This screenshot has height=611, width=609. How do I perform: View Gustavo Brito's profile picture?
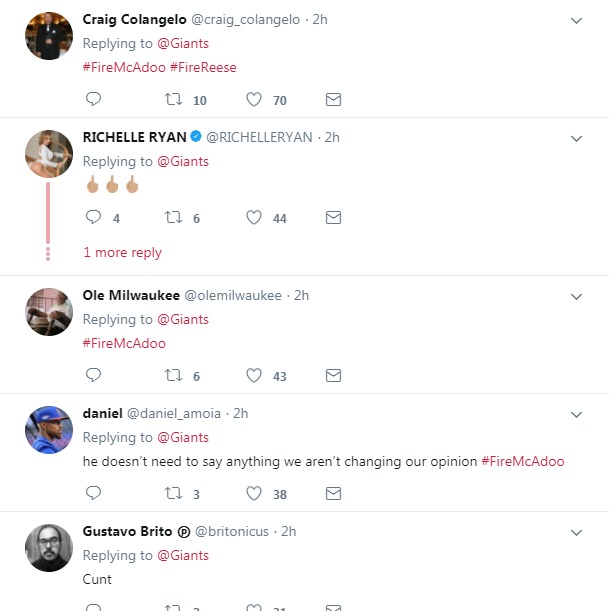[48, 547]
